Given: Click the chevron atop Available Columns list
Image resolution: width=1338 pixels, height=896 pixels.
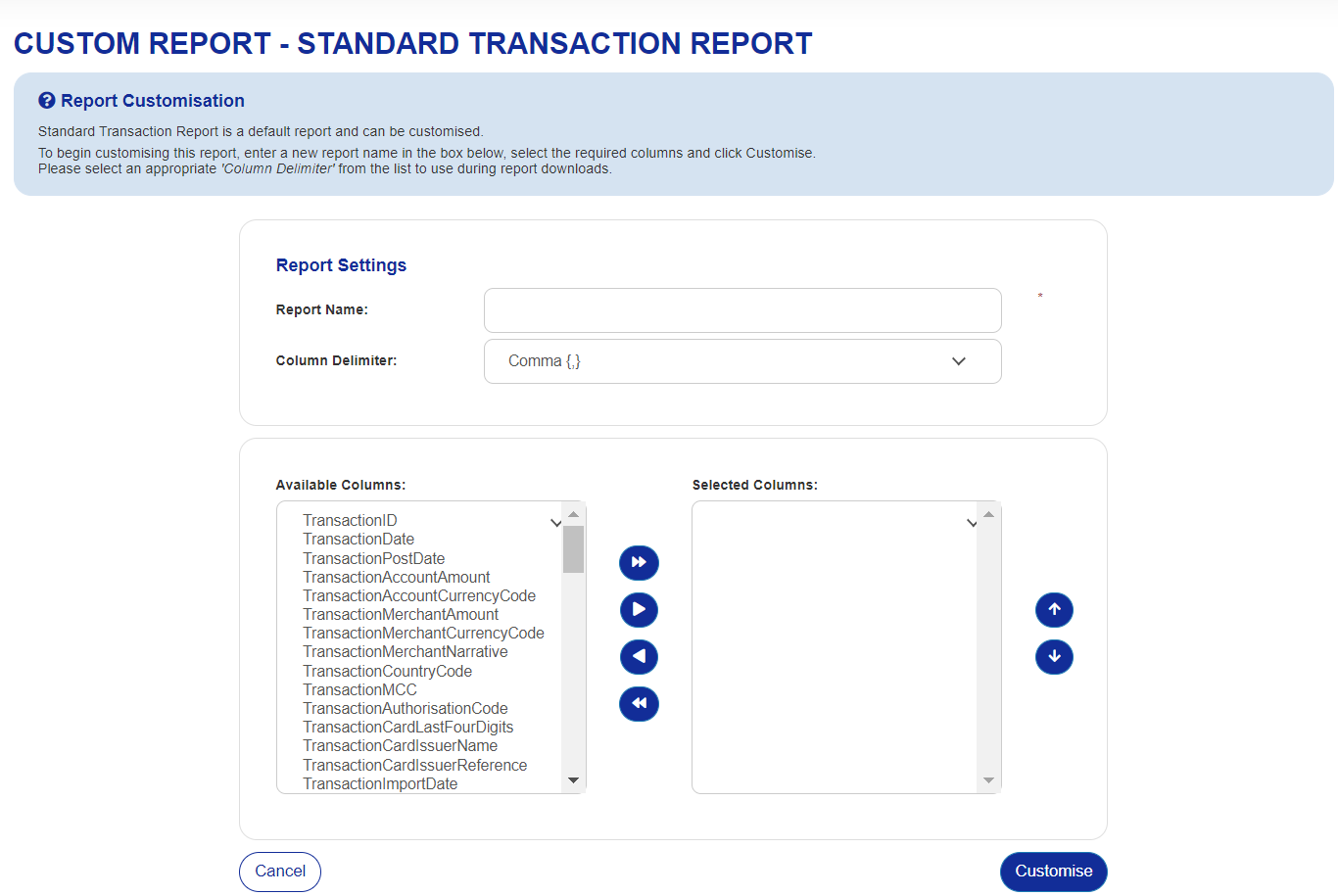Looking at the screenshot, I should [x=556, y=523].
